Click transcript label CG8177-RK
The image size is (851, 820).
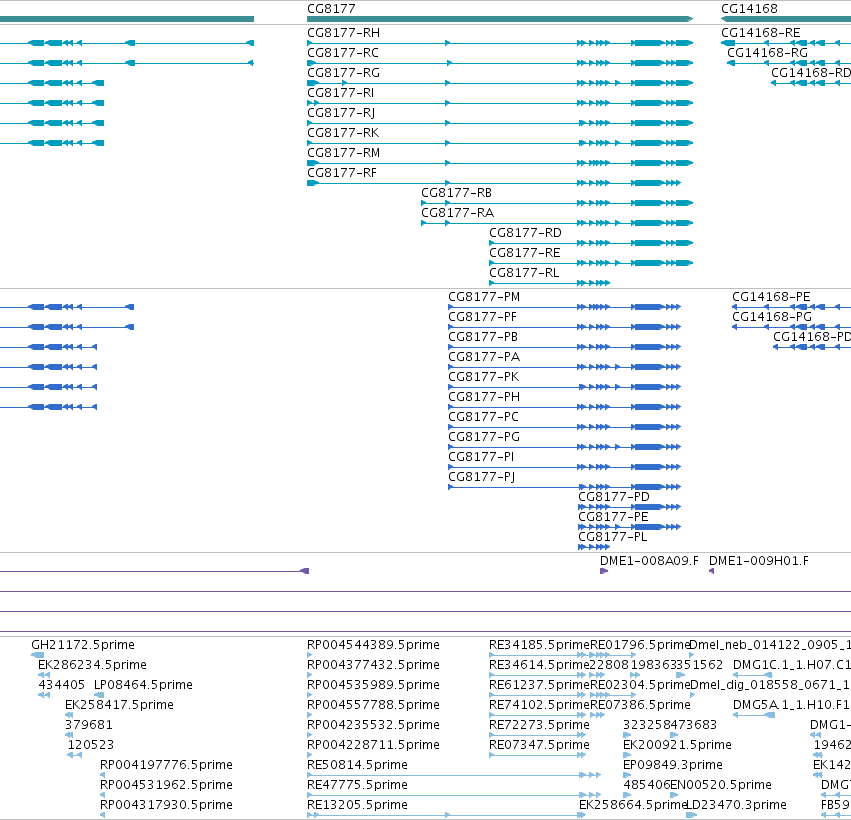[x=343, y=134]
